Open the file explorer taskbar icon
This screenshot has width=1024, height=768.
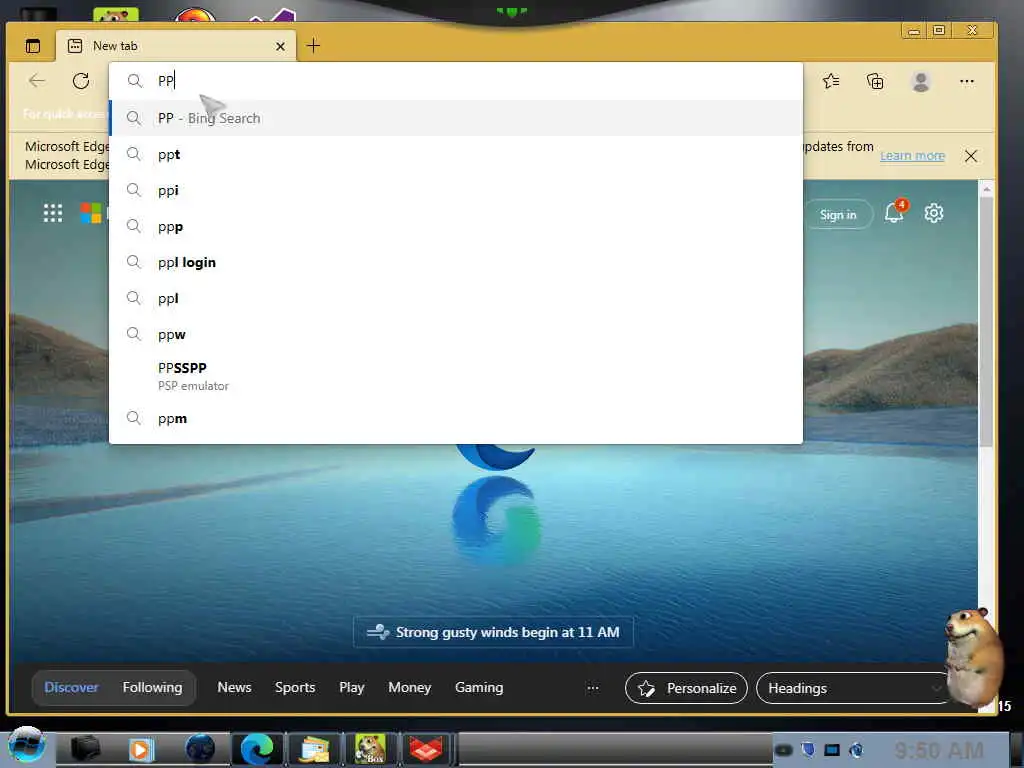(314, 749)
